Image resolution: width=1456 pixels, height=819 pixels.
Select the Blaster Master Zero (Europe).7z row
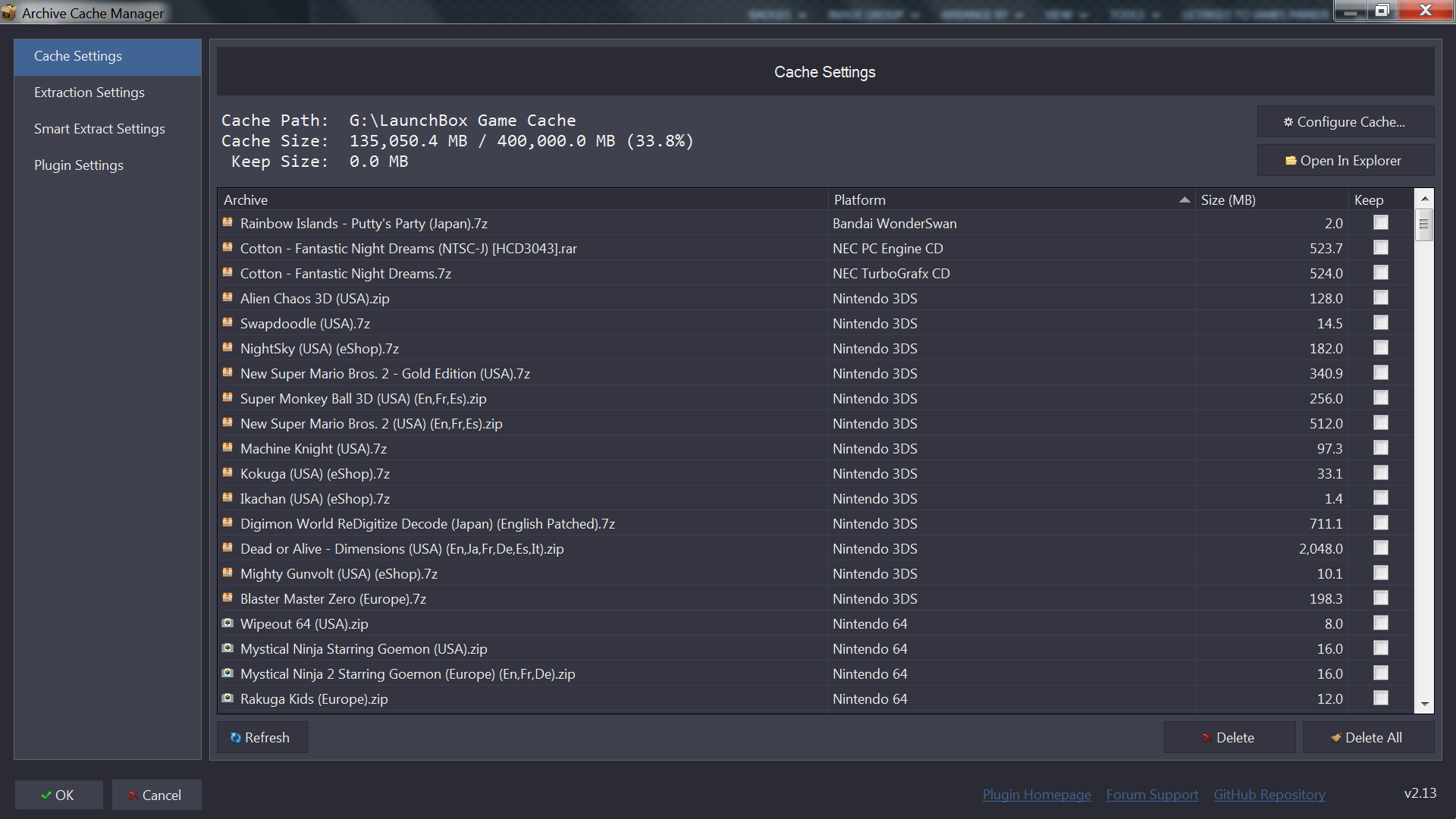coord(816,598)
